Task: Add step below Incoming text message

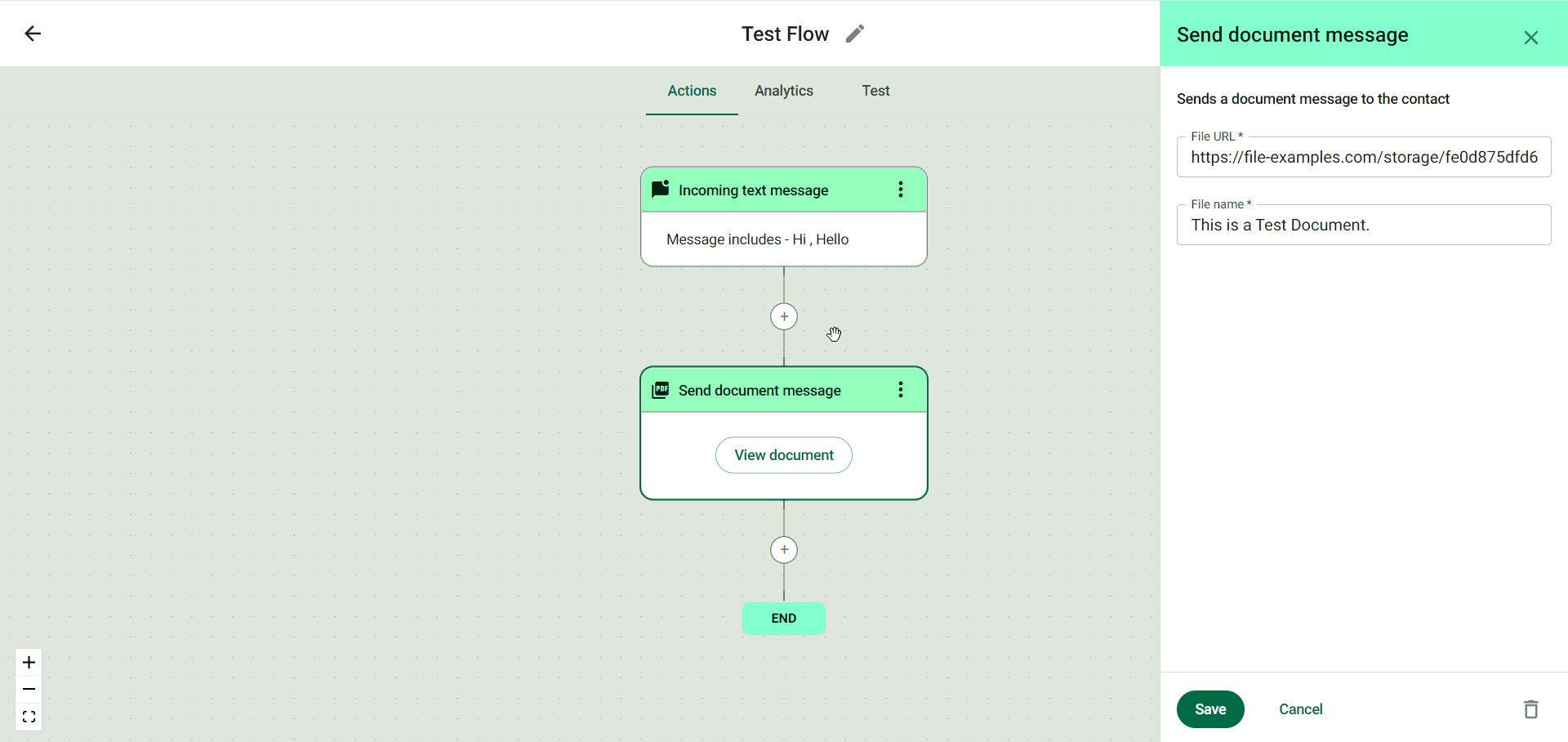Action: (784, 316)
